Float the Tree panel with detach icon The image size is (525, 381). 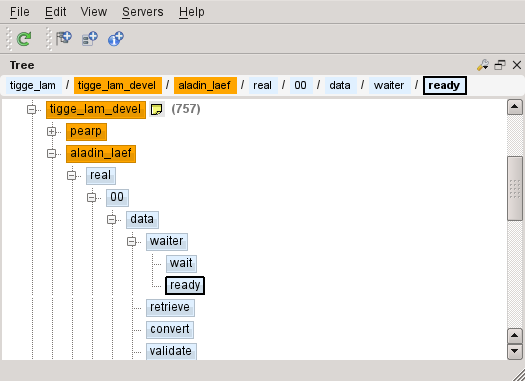(500, 65)
